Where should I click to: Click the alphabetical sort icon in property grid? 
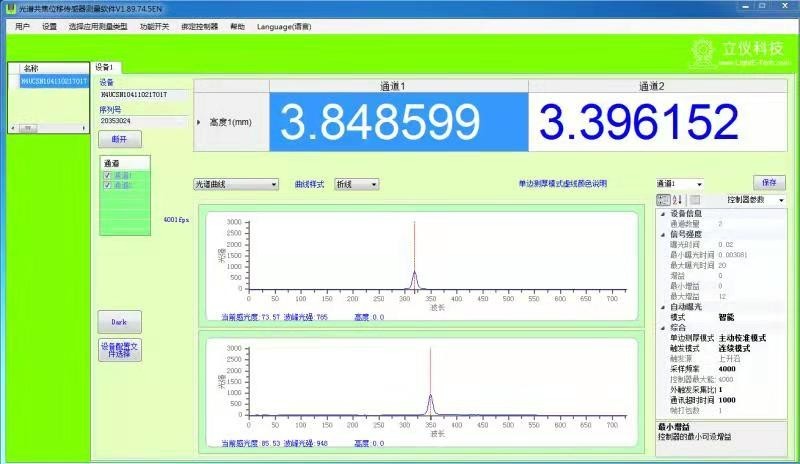point(675,200)
